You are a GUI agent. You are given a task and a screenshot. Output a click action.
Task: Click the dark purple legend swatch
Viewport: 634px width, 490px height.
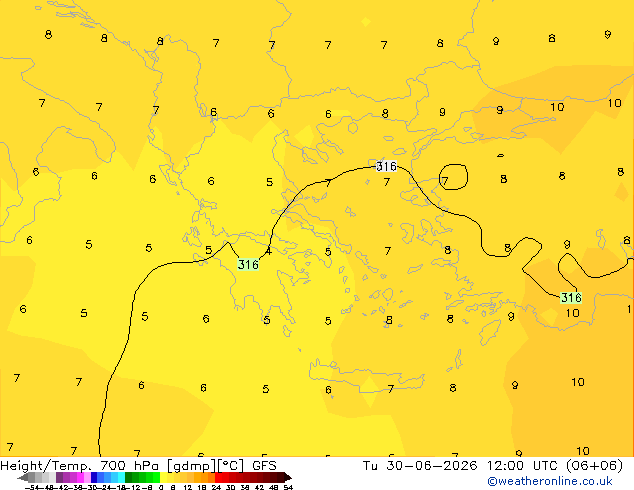point(59,478)
